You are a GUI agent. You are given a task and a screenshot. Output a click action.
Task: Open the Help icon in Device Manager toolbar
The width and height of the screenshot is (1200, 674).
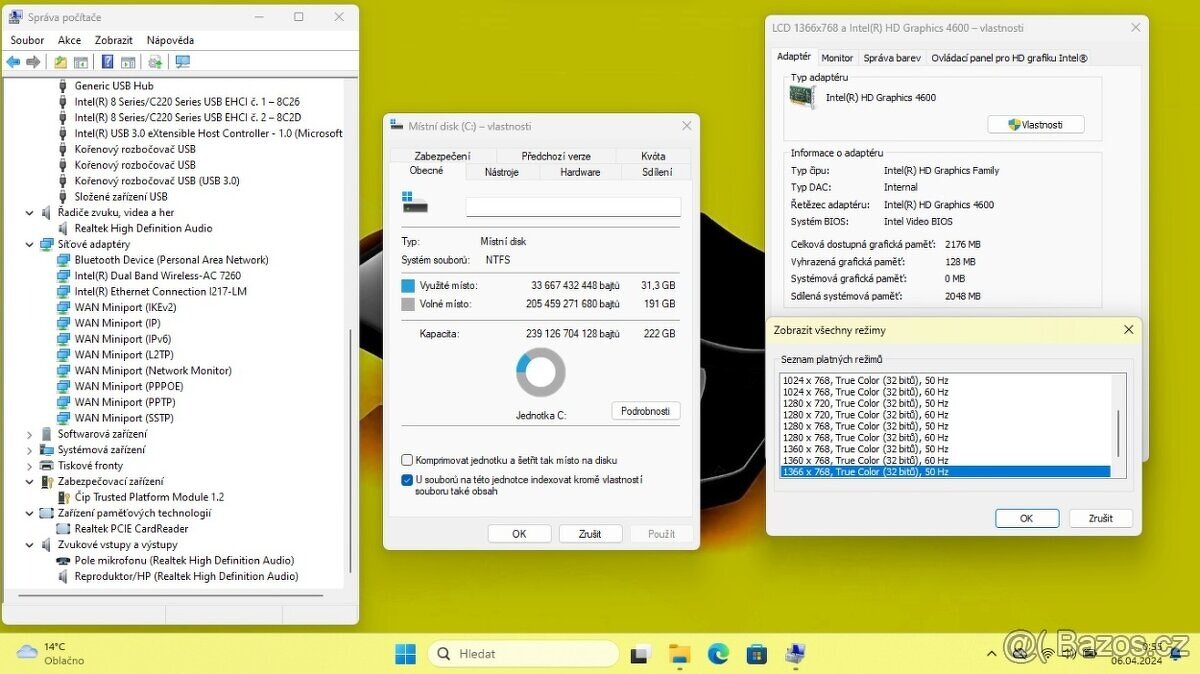point(107,61)
